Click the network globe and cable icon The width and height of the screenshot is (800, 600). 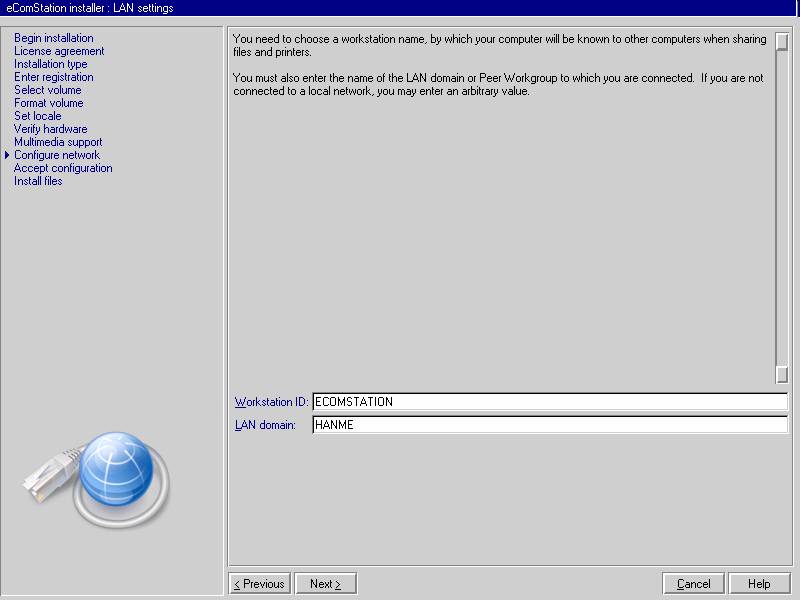point(97,474)
